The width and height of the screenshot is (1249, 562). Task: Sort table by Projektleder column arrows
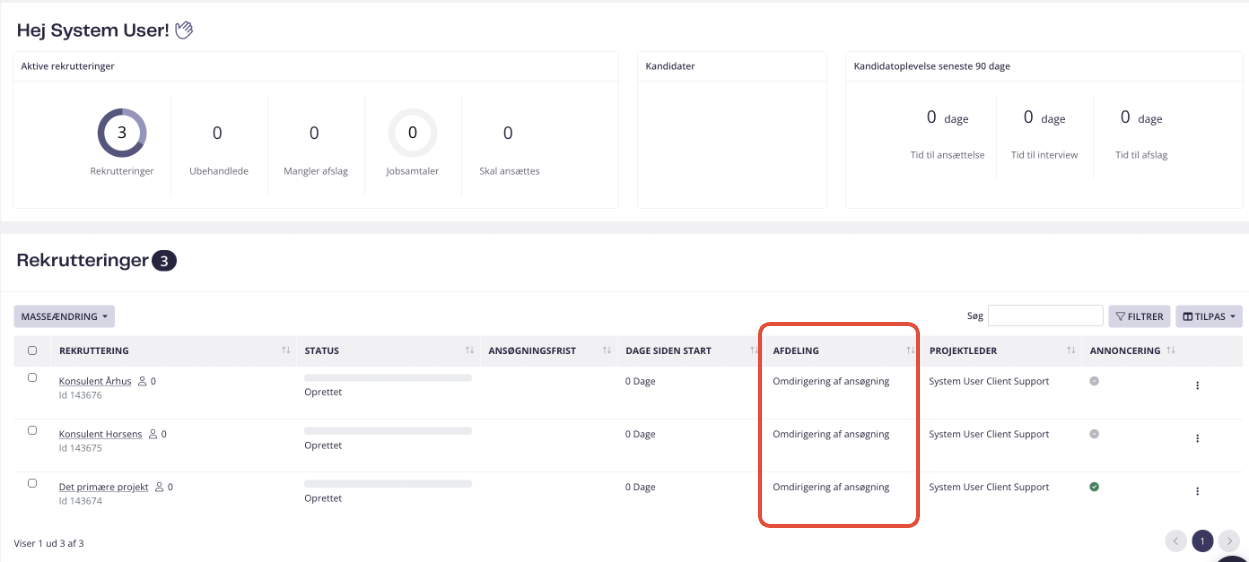pyautogui.click(x=1071, y=351)
